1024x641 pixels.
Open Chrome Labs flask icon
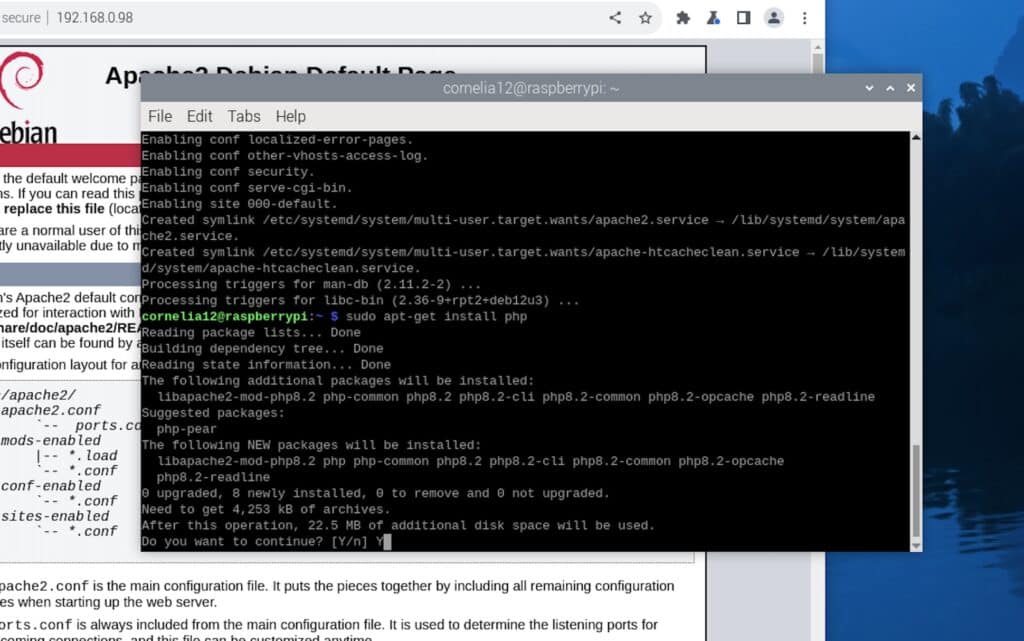pyautogui.click(x=713, y=18)
